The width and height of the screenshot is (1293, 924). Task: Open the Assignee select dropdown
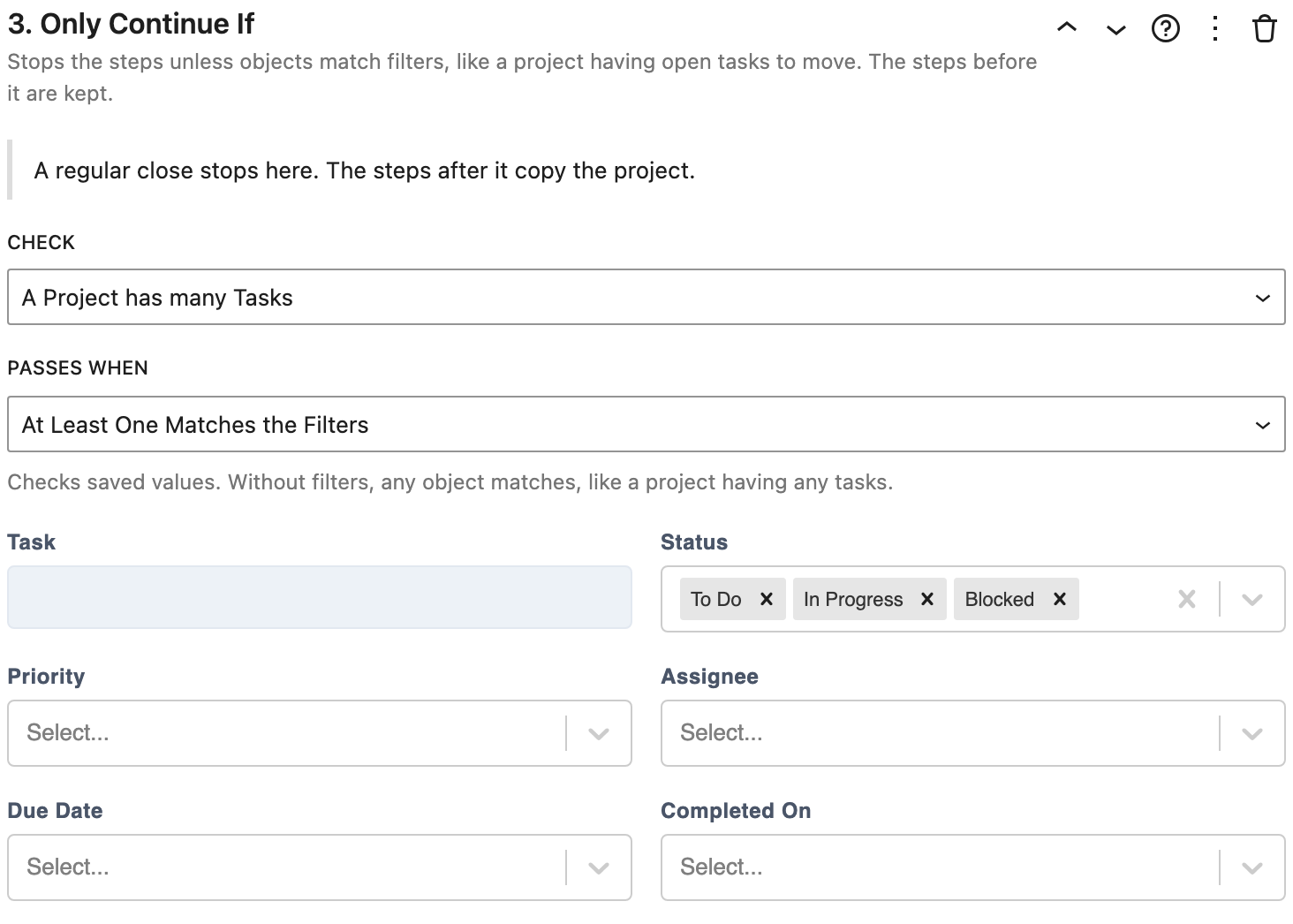[x=973, y=733]
